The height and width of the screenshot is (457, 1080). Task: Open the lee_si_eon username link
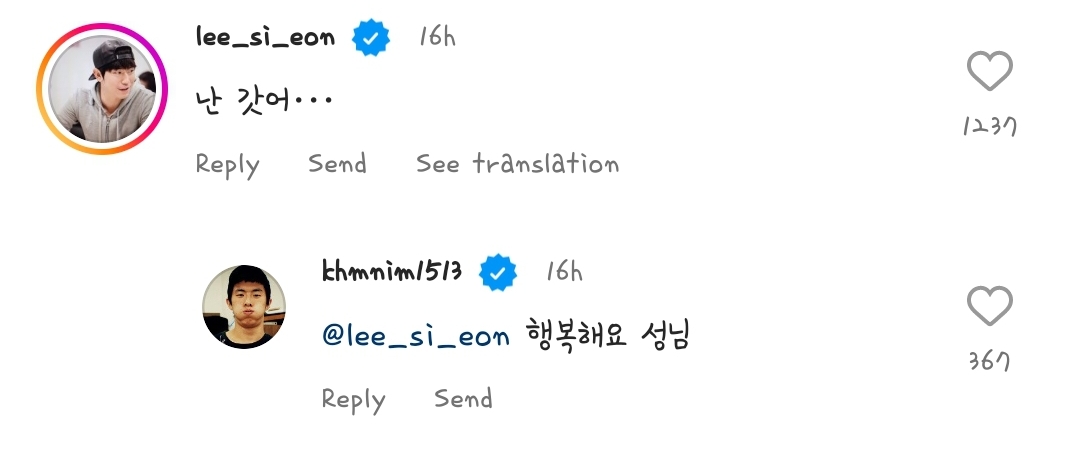point(265,37)
